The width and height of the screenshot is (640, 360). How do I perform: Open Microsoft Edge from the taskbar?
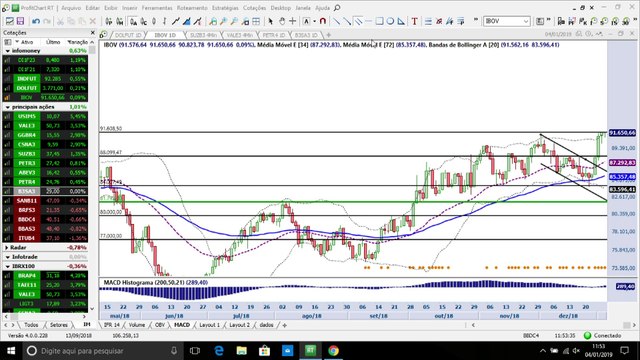(219, 351)
